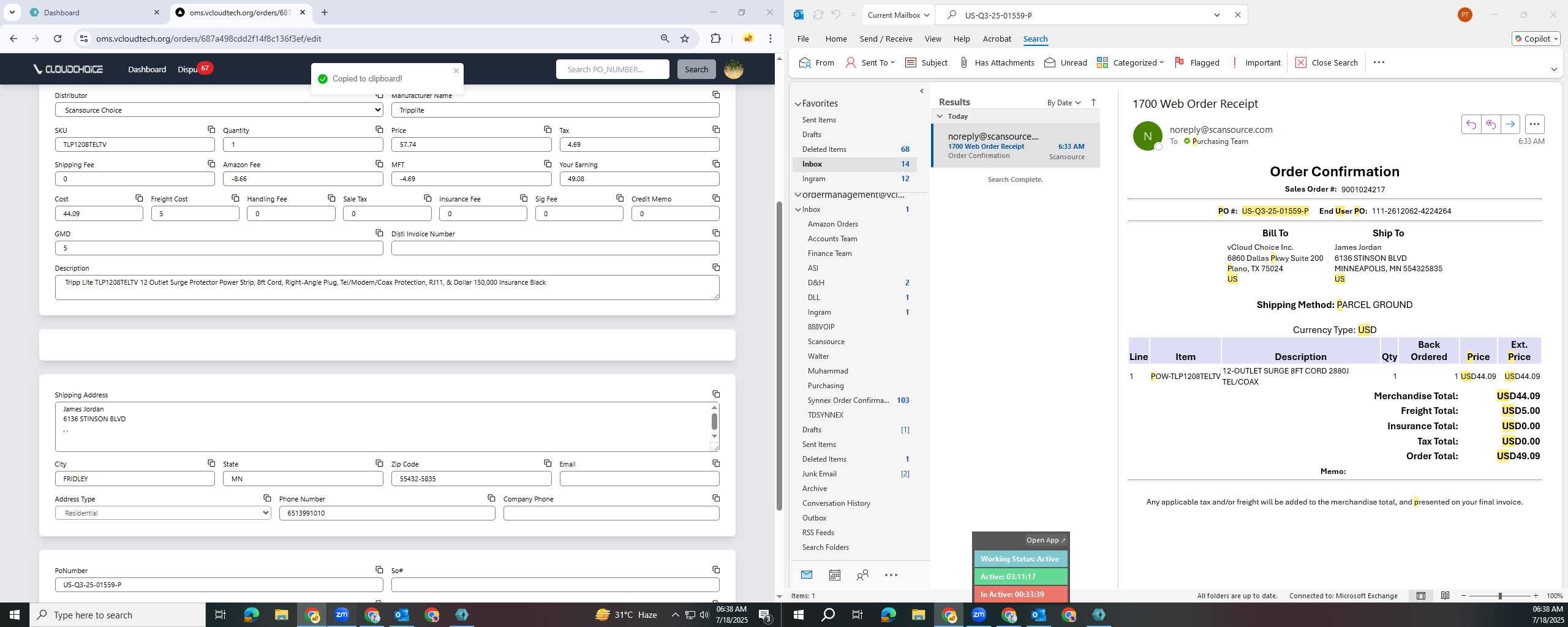Open the Current Mailbox scope dropdown
This screenshot has width=1568, height=627.
(899, 15)
